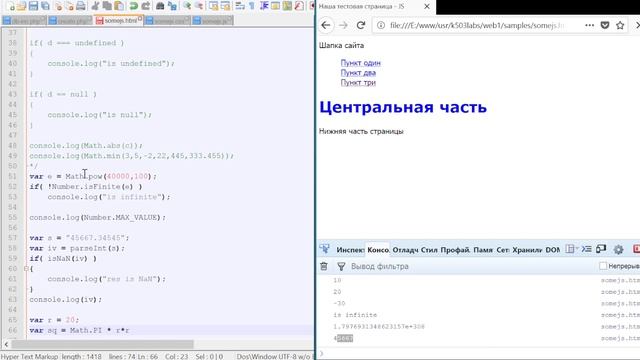Open DevTools settings gear
Viewport: 640px width, 360px height.
click(x=618, y=249)
